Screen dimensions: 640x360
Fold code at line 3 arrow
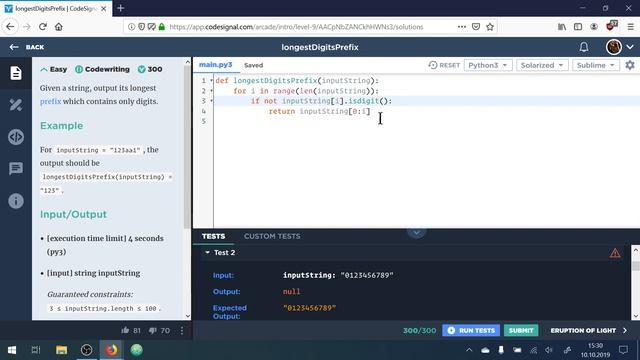(x=211, y=101)
